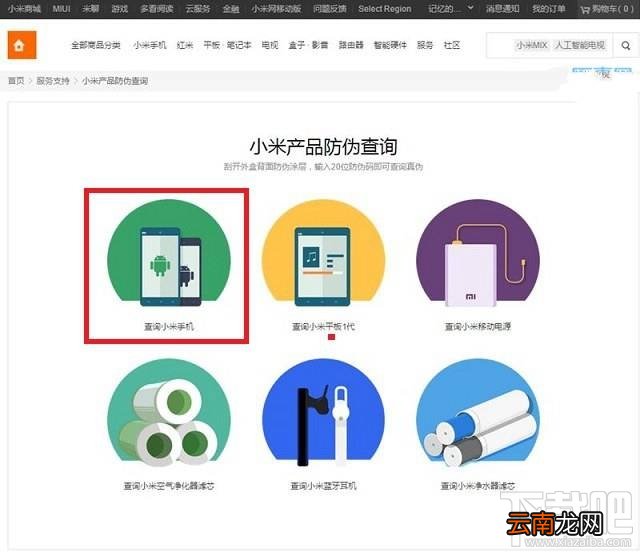This screenshot has width=640, height=552.
Task: Click the search input field
Action: pos(549,45)
